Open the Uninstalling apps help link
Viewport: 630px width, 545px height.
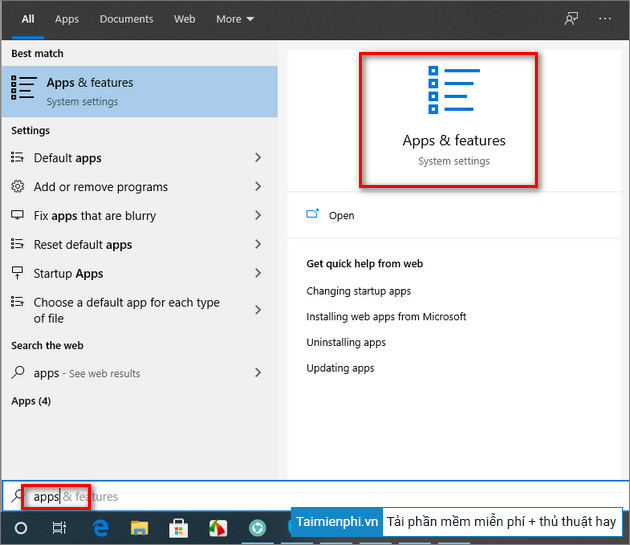[x=346, y=342]
